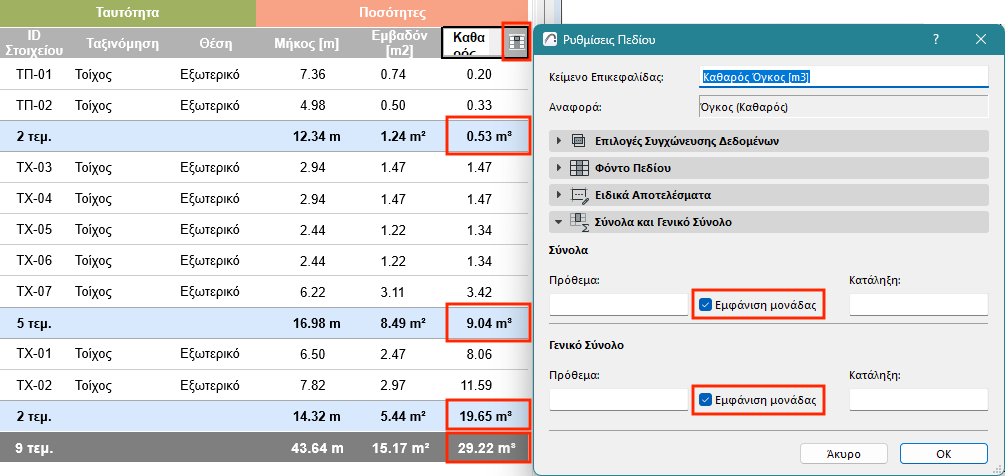This screenshot has width=1005, height=476.
Task: Toggle Εμφάνιση μονάδας checkbox under Σύνολα
Action: [705, 306]
